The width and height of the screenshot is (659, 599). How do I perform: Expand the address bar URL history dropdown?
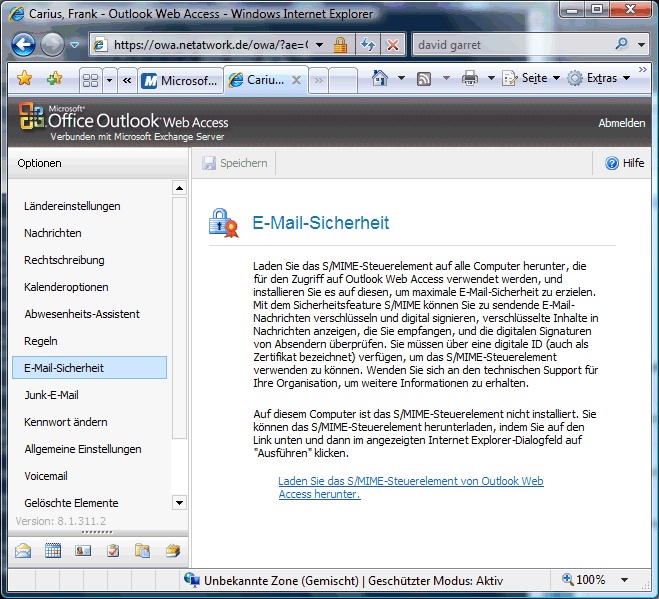pos(319,45)
